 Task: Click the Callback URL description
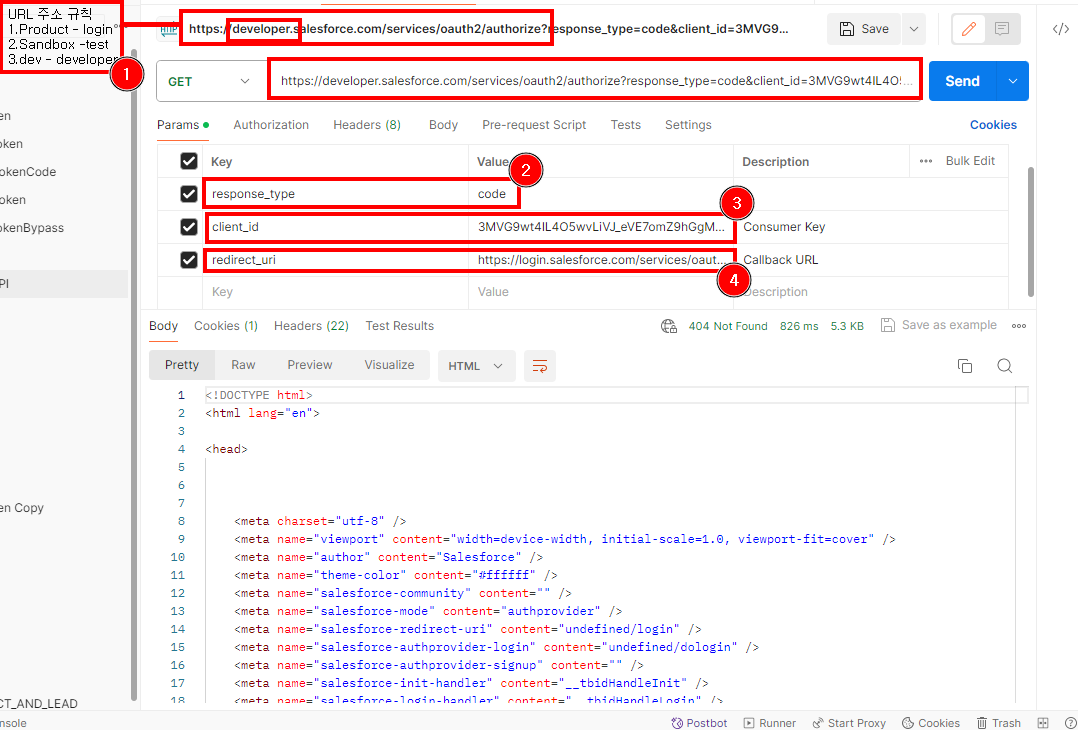pos(780,260)
